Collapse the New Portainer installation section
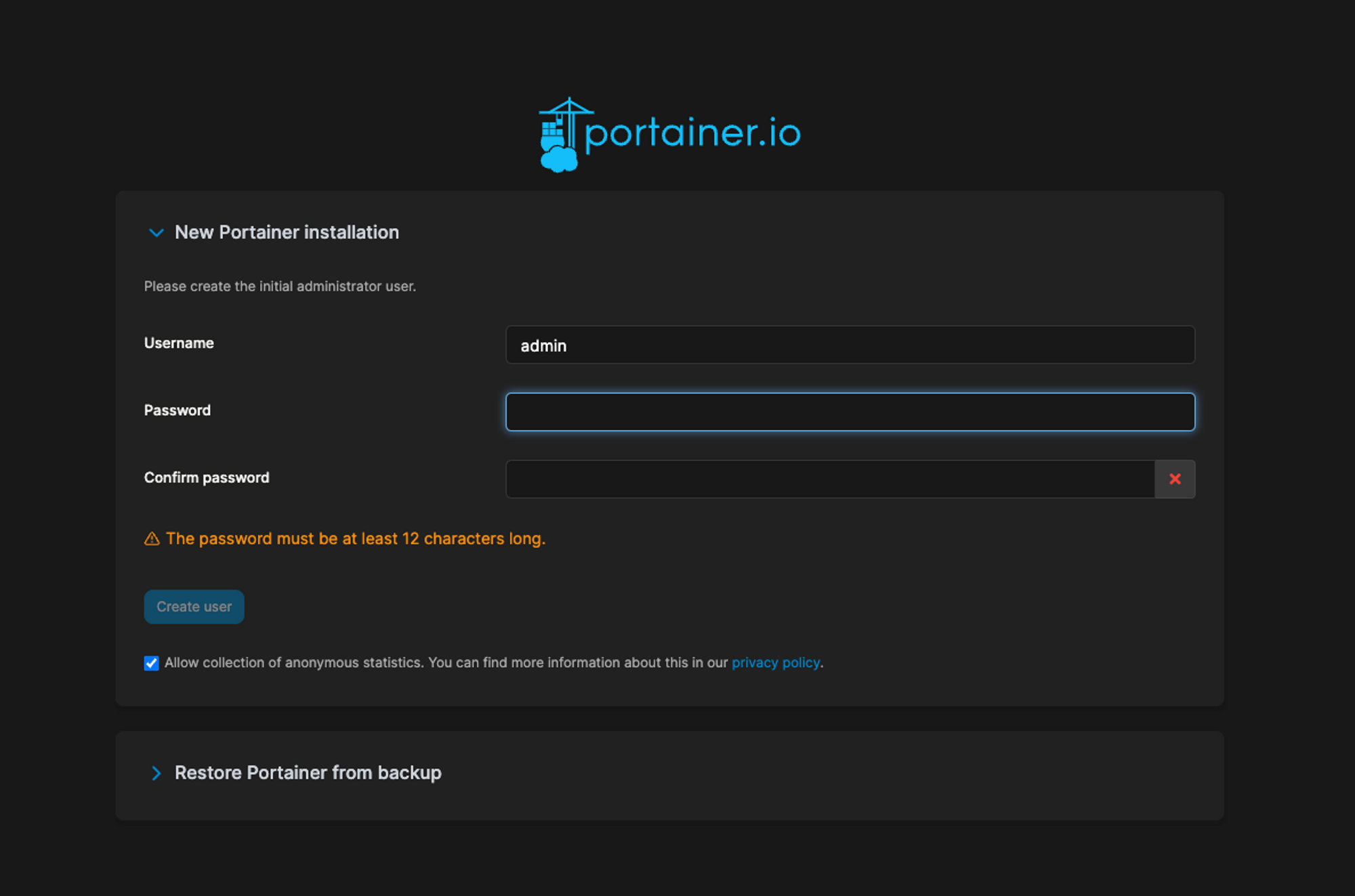The height and width of the screenshot is (896, 1355). pos(156,233)
